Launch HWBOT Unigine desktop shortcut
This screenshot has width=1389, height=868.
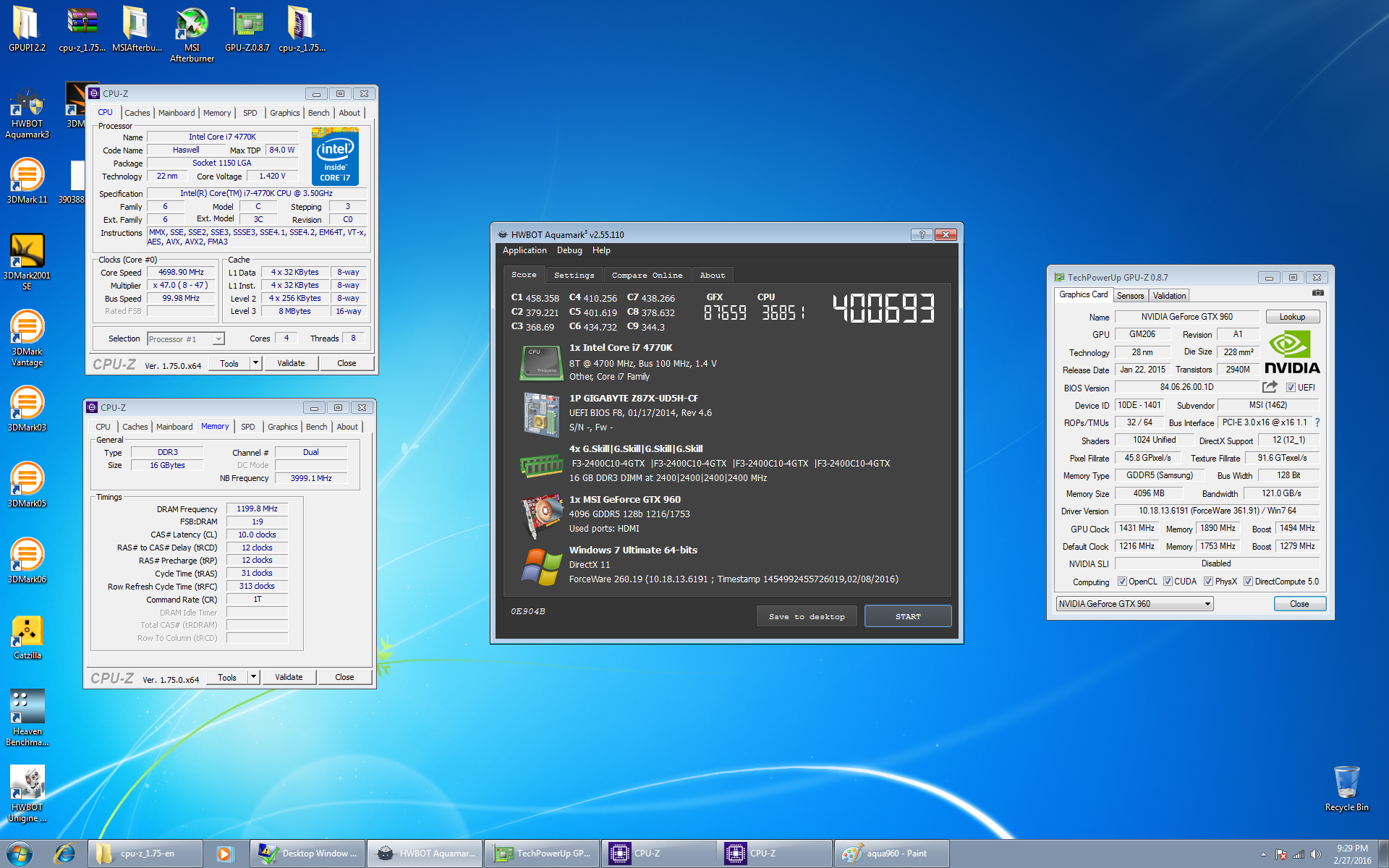pyautogui.click(x=27, y=793)
